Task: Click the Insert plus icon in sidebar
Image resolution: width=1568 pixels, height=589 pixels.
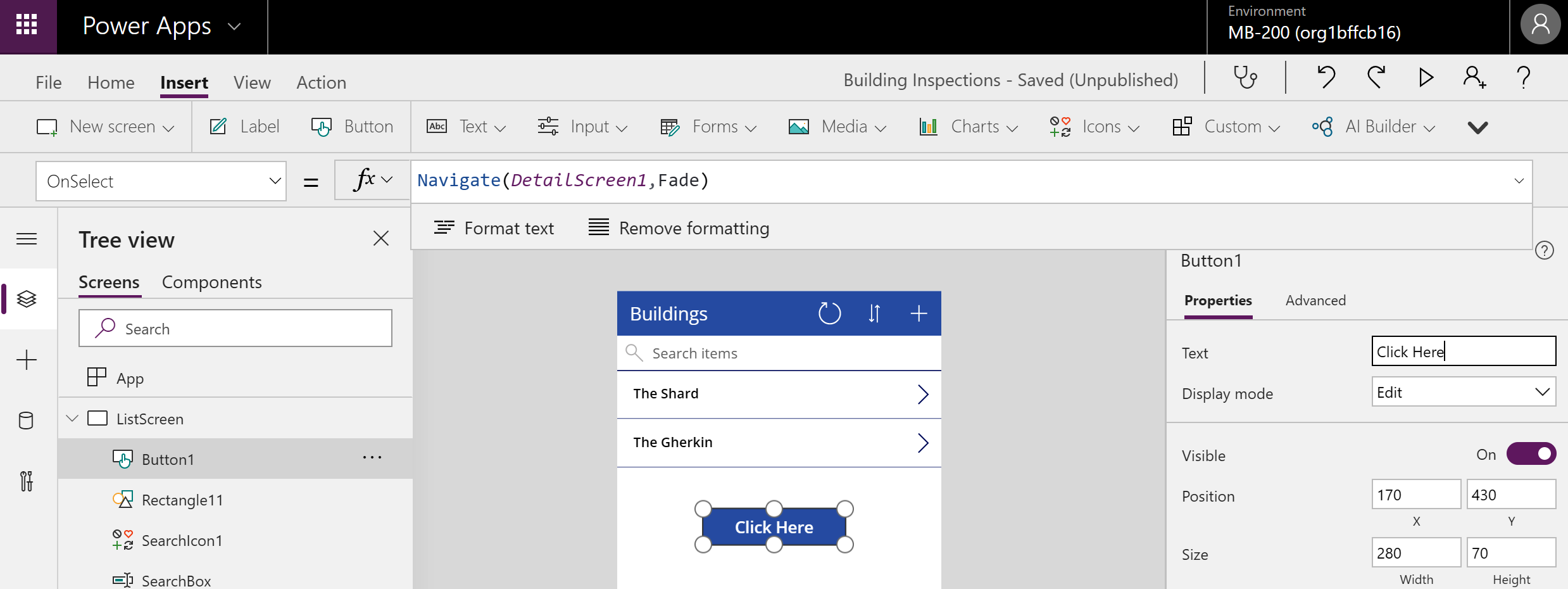Action: [x=27, y=360]
